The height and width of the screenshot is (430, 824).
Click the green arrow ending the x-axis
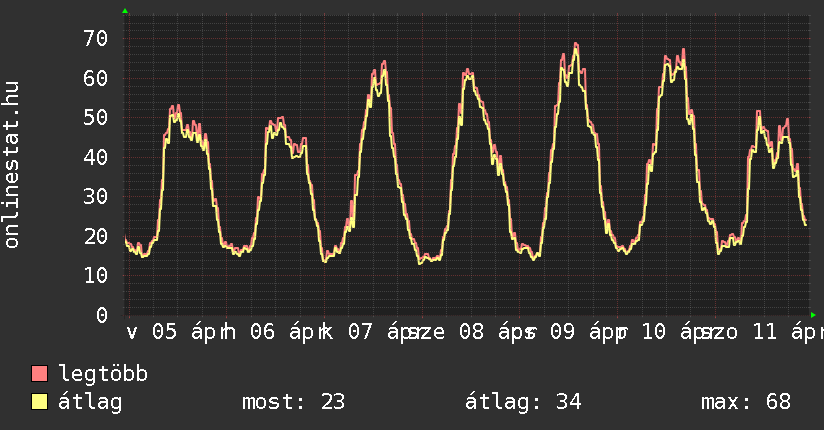coord(814,315)
